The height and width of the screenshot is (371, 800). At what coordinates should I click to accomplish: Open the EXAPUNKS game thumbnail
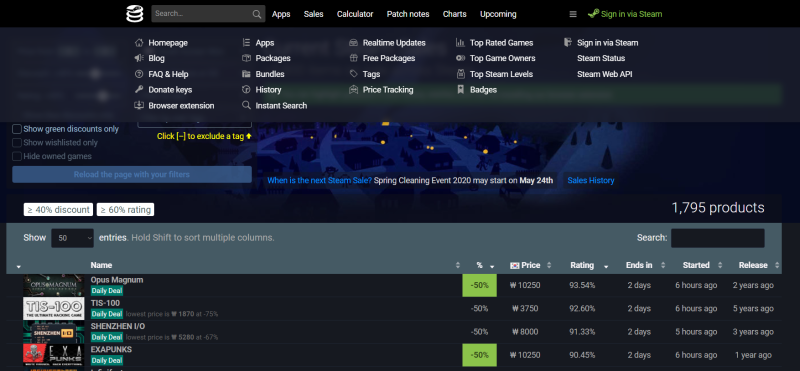pyautogui.click(x=54, y=355)
